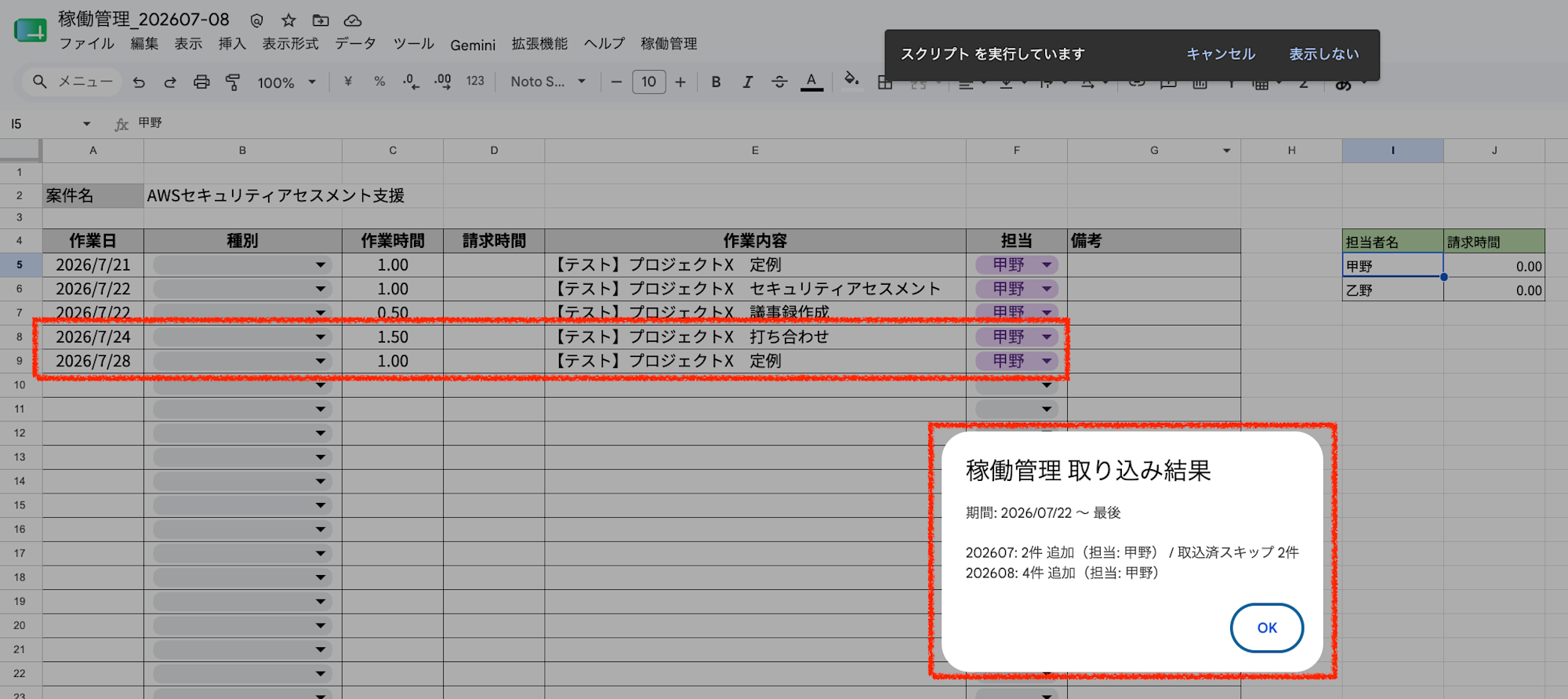
Task: Open the データ menu
Action: (x=356, y=44)
